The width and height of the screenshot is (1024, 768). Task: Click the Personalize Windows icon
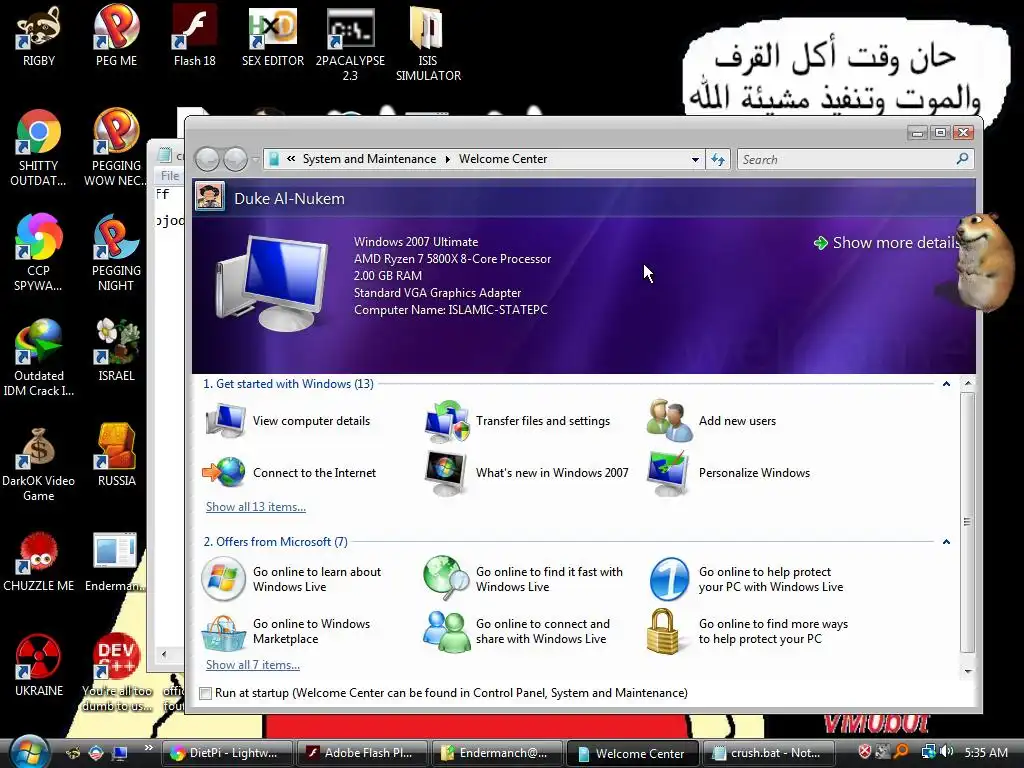pos(667,472)
